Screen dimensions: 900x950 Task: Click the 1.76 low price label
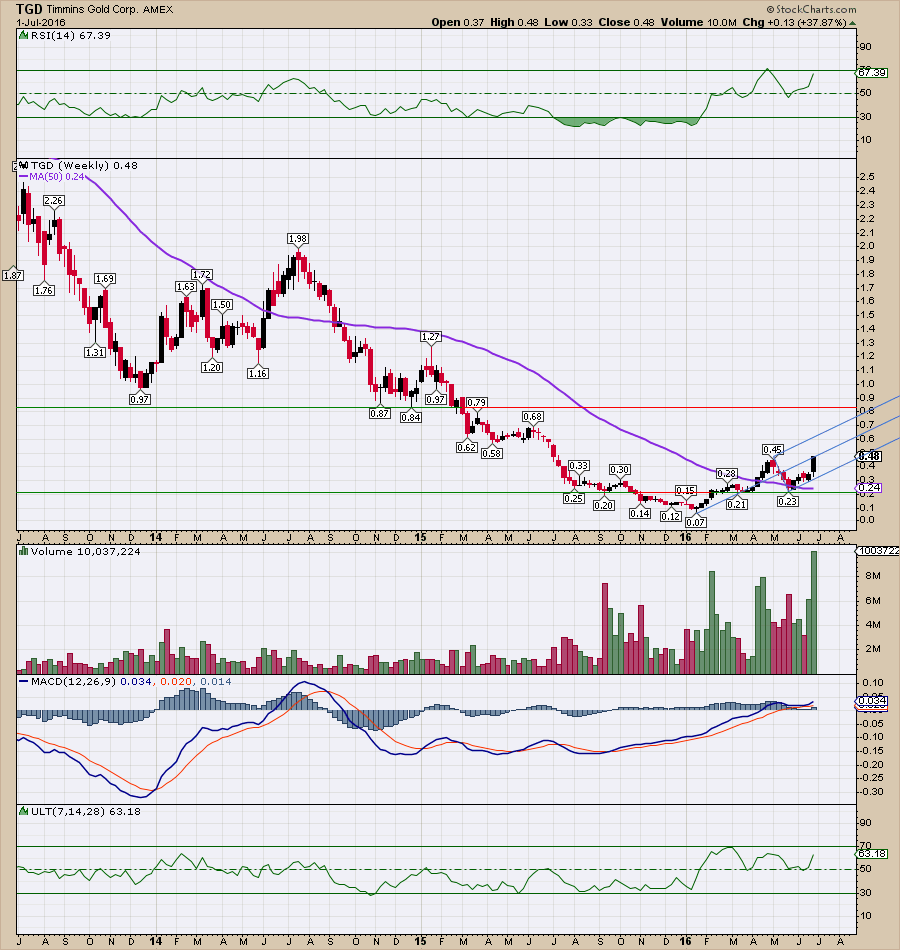[x=44, y=291]
